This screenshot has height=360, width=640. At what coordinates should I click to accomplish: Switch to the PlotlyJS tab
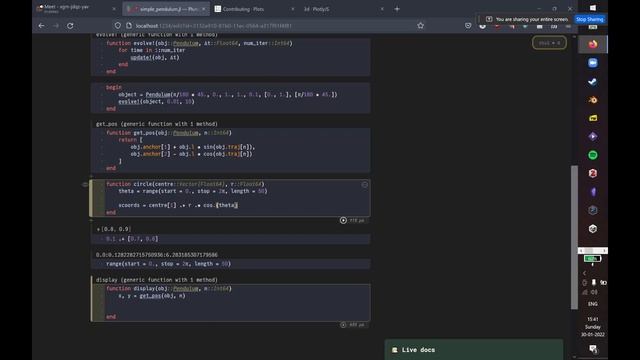[x=343, y=9]
